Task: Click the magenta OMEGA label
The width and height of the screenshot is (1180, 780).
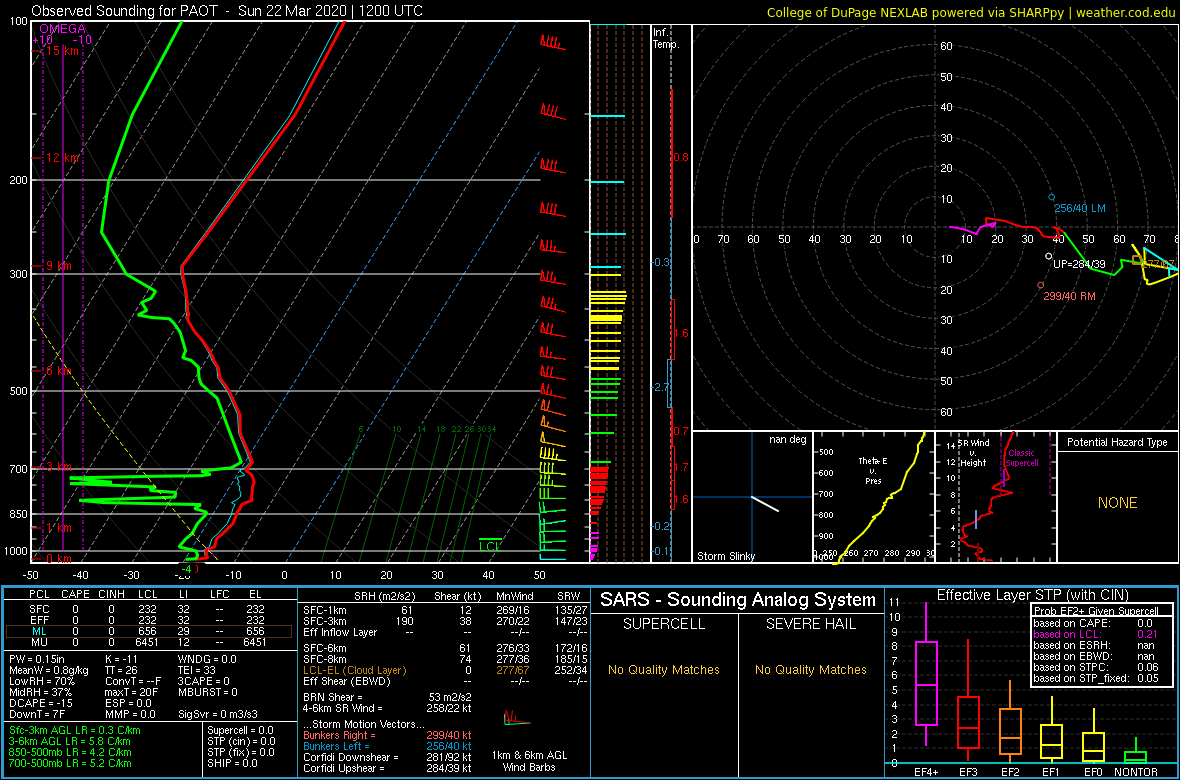Action: click(x=62, y=29)
